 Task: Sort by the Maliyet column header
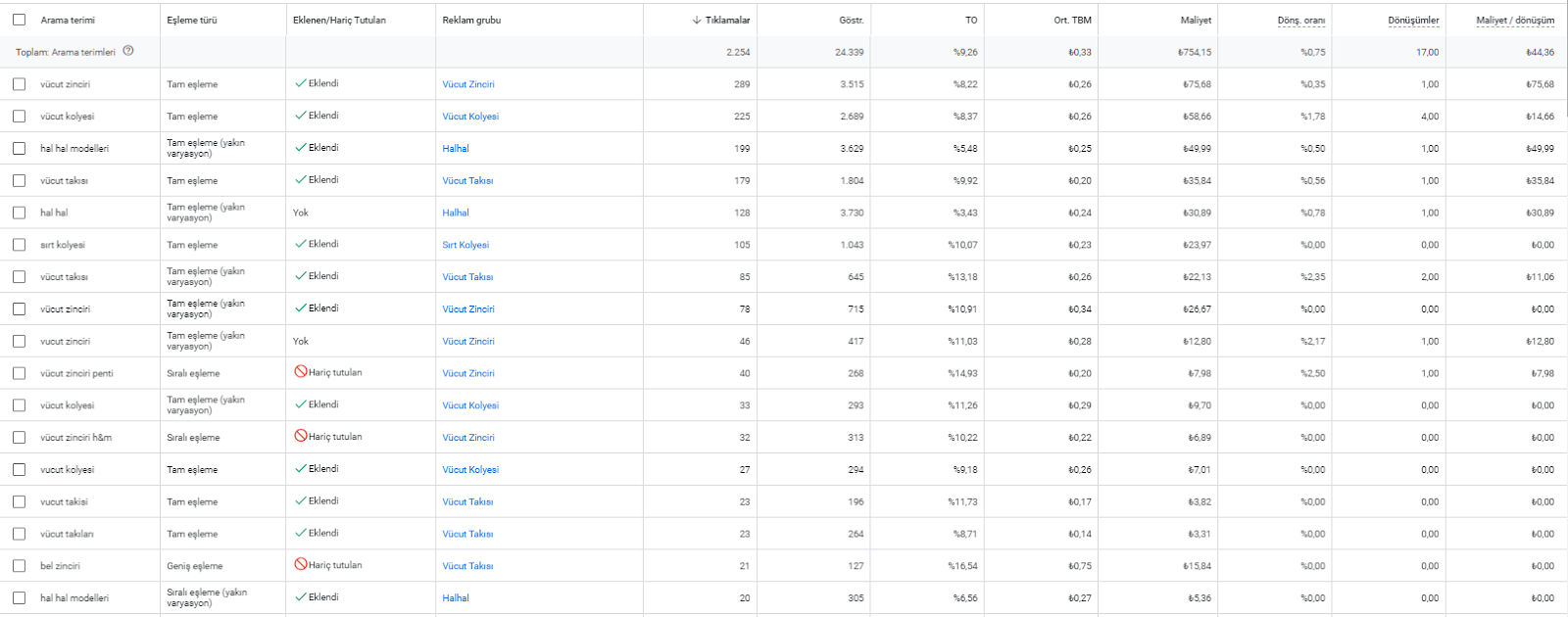pyautogui.click(x=1196, y=20)
